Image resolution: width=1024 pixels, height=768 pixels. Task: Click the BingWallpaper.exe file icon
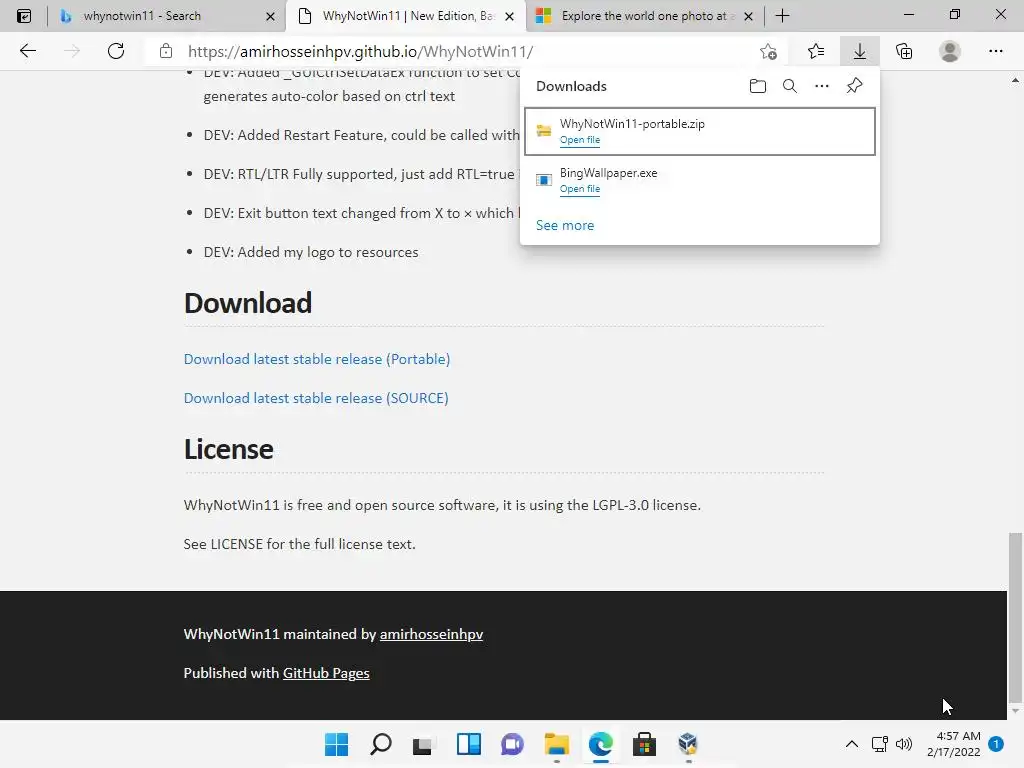543,180
